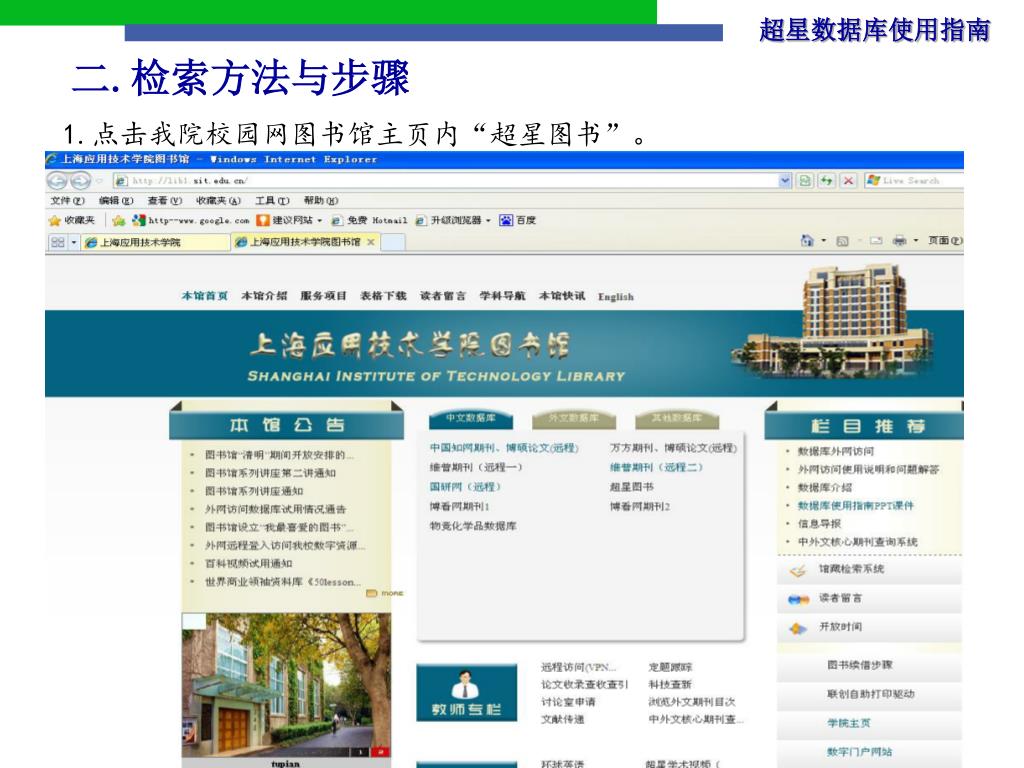Click the Read Mail icon

[876, 241]
